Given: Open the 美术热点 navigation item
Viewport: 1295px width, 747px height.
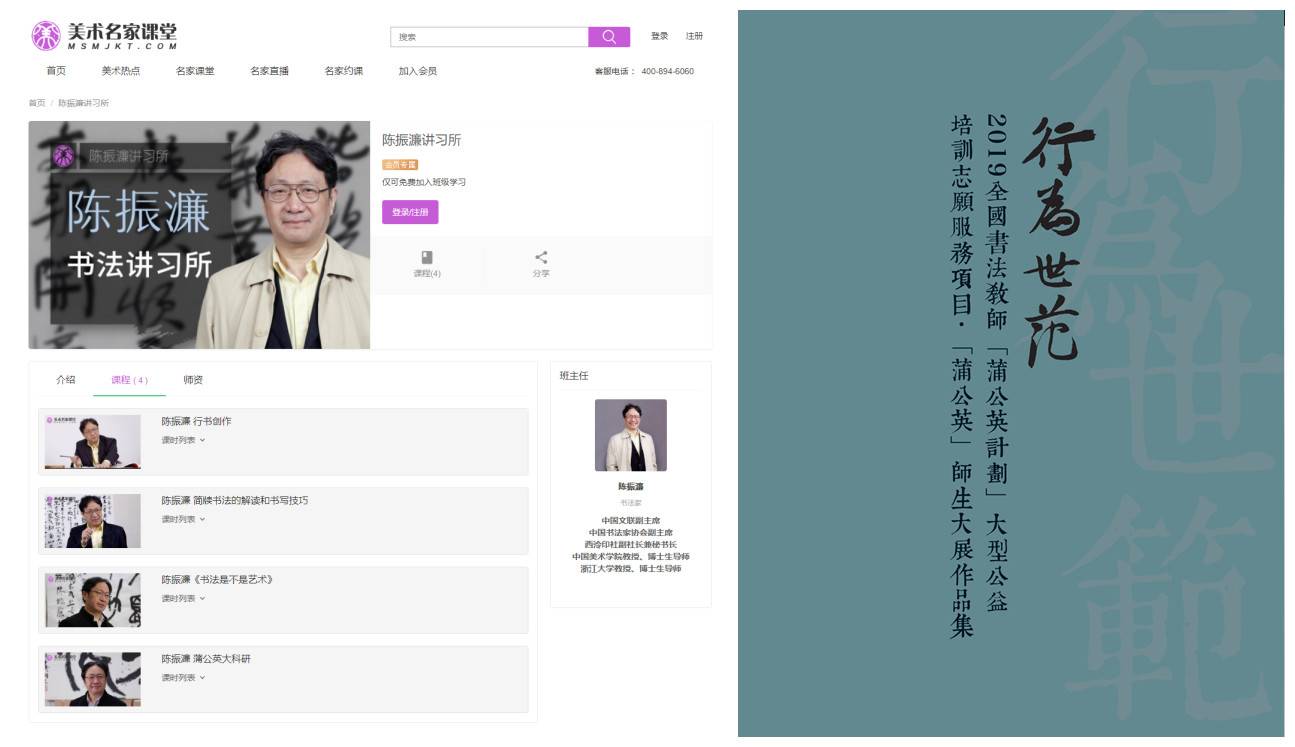Looking at the screenshot, I should point(121,71).
